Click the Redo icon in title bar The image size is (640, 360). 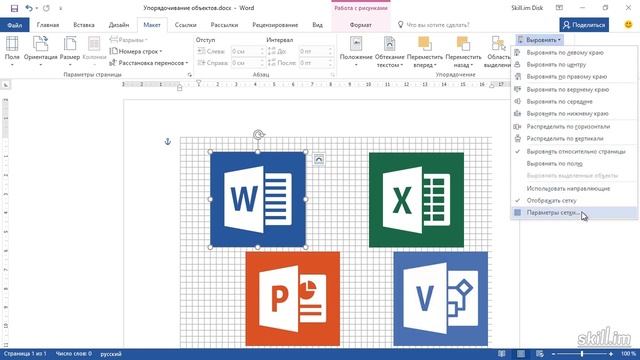coord(47,8)
